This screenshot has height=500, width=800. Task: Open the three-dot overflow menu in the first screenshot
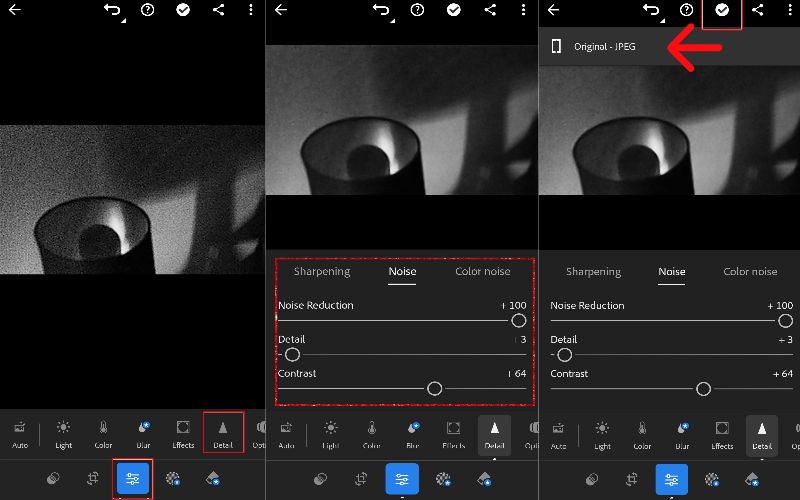pyautogui.click(x=251, y=9)
